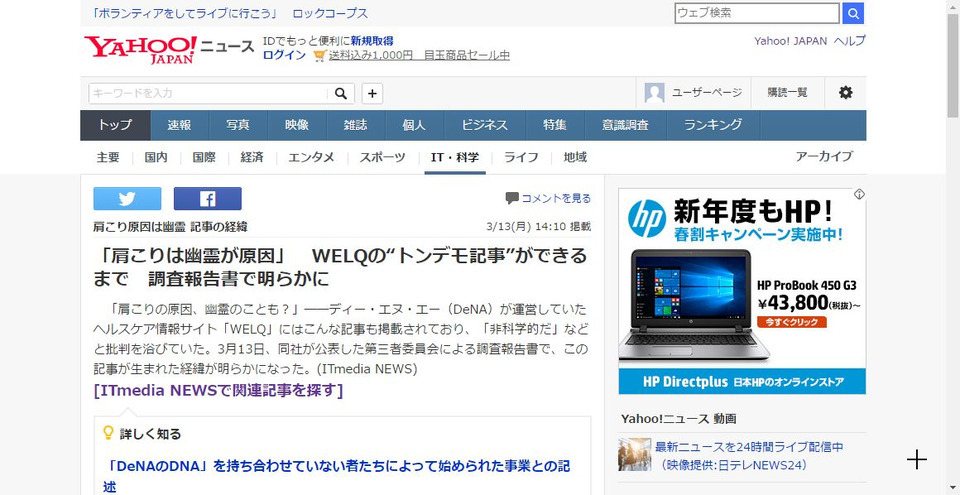Open the エンタメ category
The width and height of the screenshot is (960, 495).
pyautogui.click(x=312, y=157)
